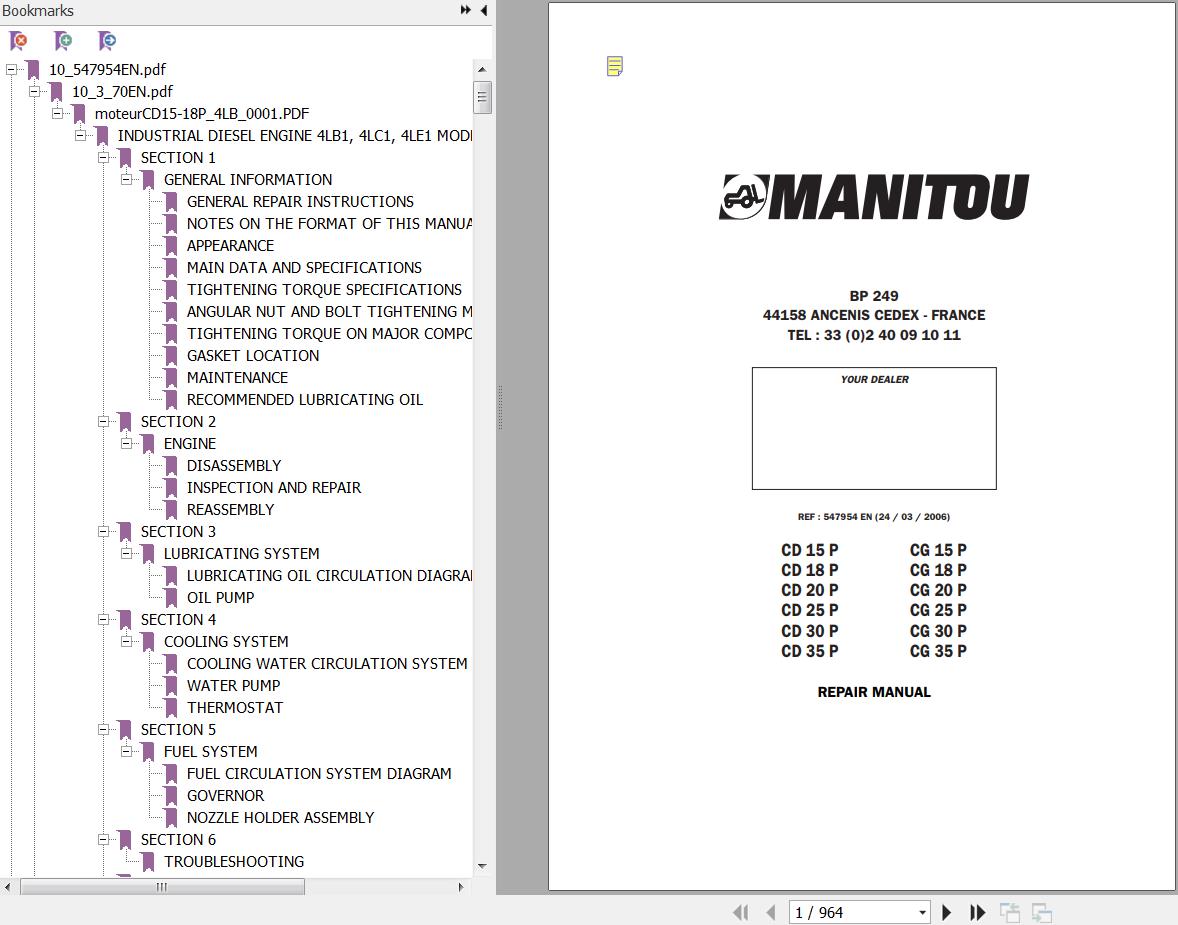The image size is (1178, 925).
Task: Open RECOMMENDED LUBRICATING OIL bookmark
Action: (304, 399)
